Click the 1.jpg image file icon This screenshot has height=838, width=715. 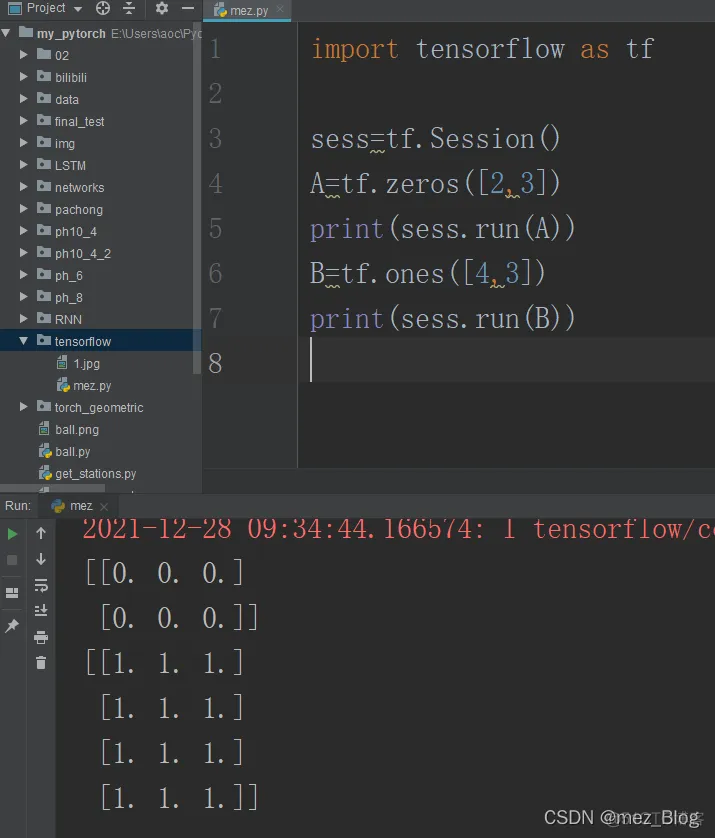(x=63, y=363)
